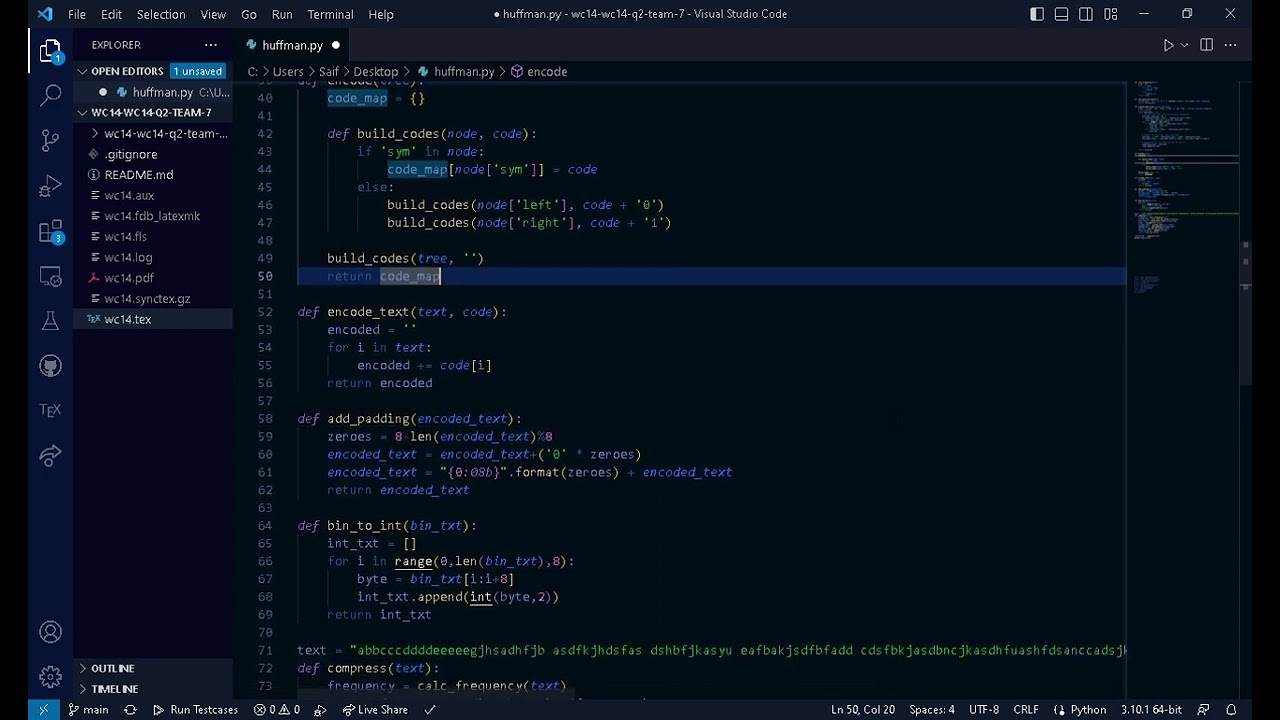Open the Source Control view icon
Screen dimensions: 1280x720
tap(50, 140)
